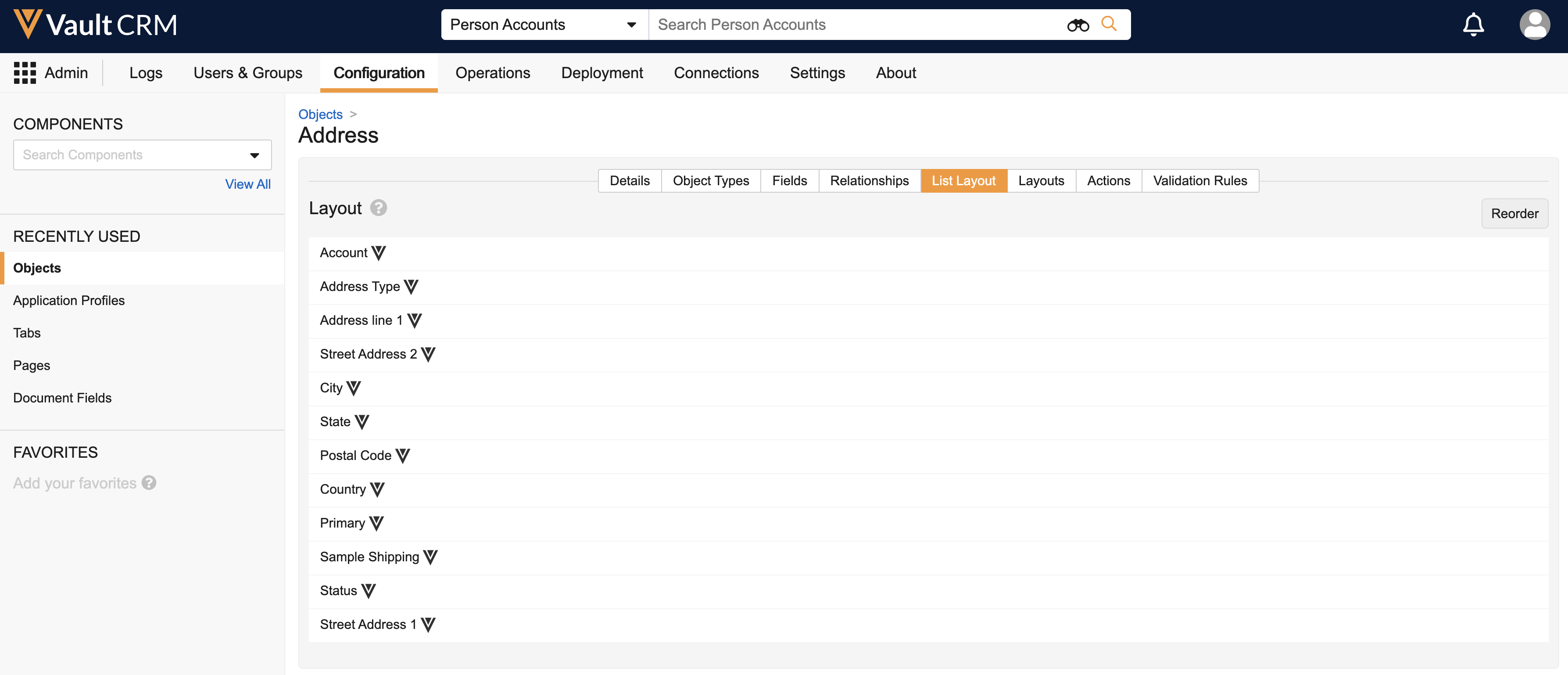Viewport: 1568px width, 675px height.
Task: Click the Veeva icon beside Sample Shipping
Action: click(x=430, y=557)
